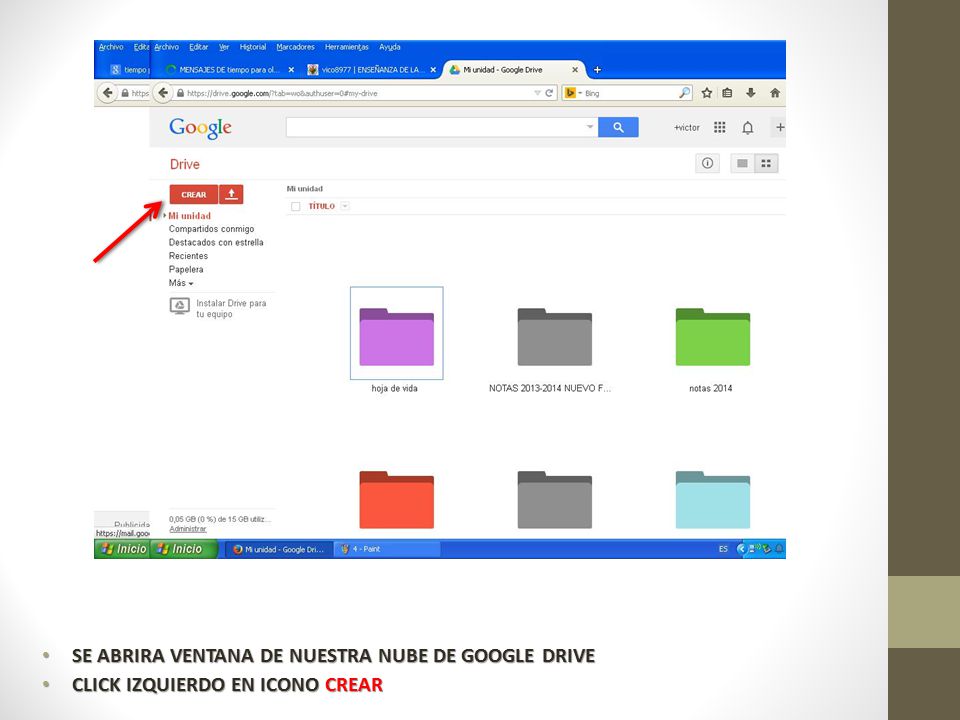Select Mi unidad in the sidebar
Screen dimensions: 960x720
click(x=190, y=216)
